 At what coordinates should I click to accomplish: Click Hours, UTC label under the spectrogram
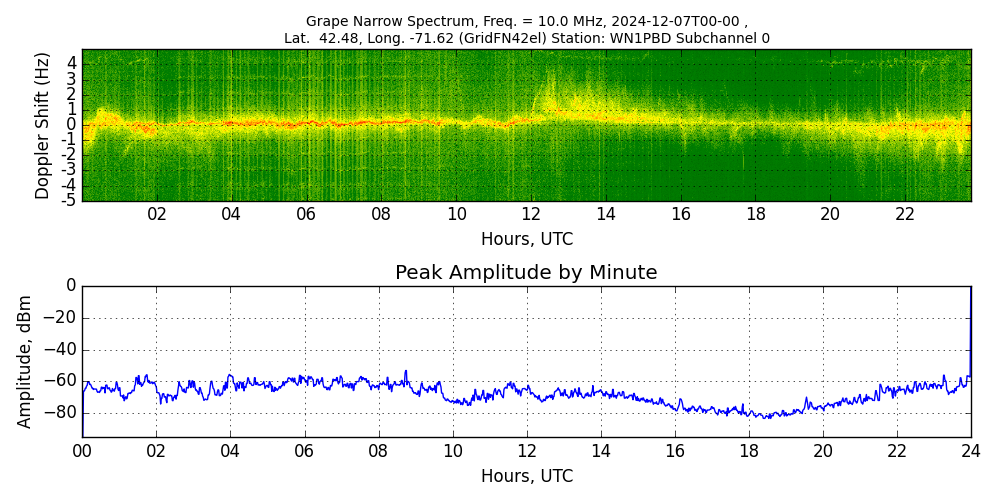526,240
